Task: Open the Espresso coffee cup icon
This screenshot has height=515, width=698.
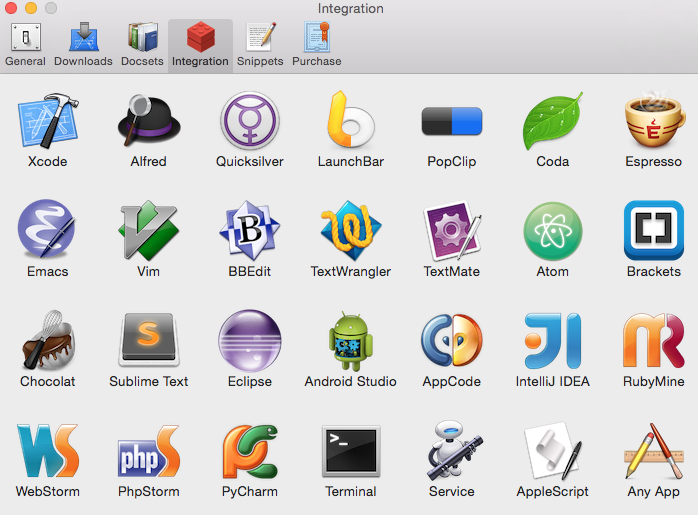Action: coord(653,119)
